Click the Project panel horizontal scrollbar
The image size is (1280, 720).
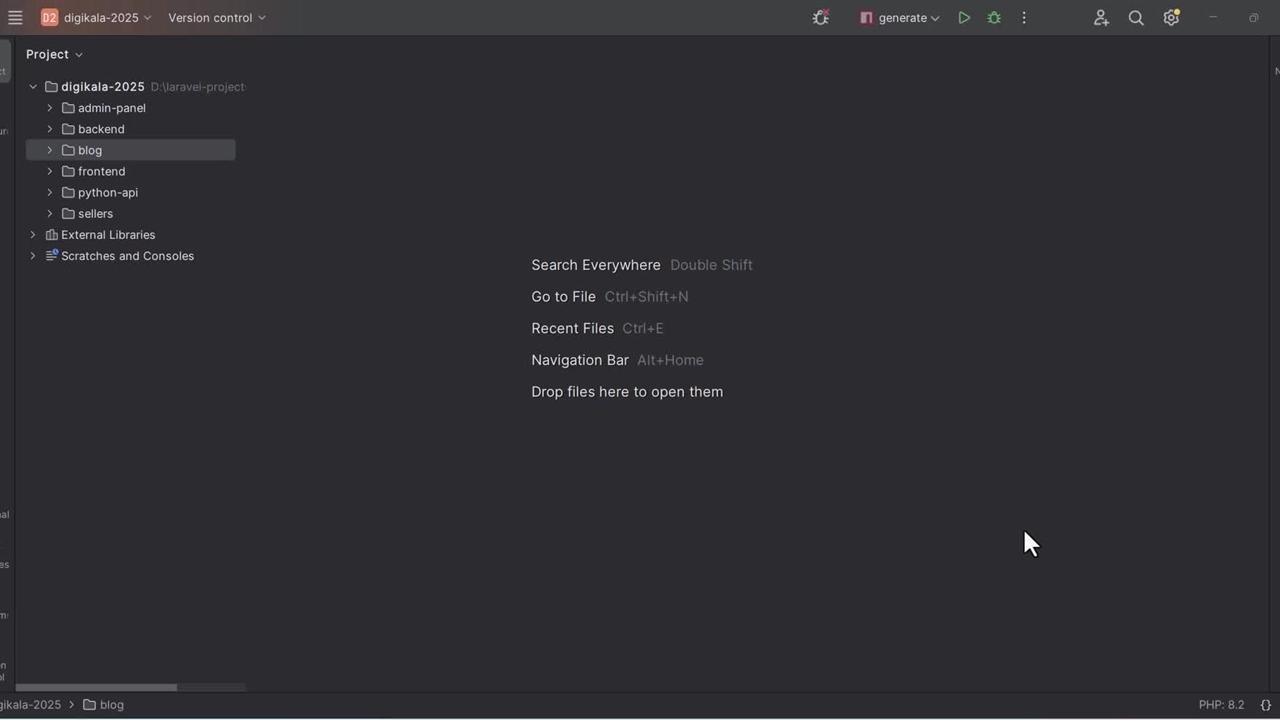(x=98, y=687)
